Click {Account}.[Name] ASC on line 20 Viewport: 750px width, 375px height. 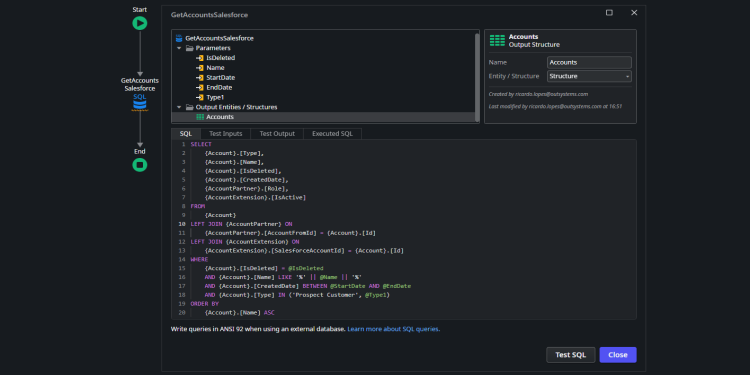240,313
